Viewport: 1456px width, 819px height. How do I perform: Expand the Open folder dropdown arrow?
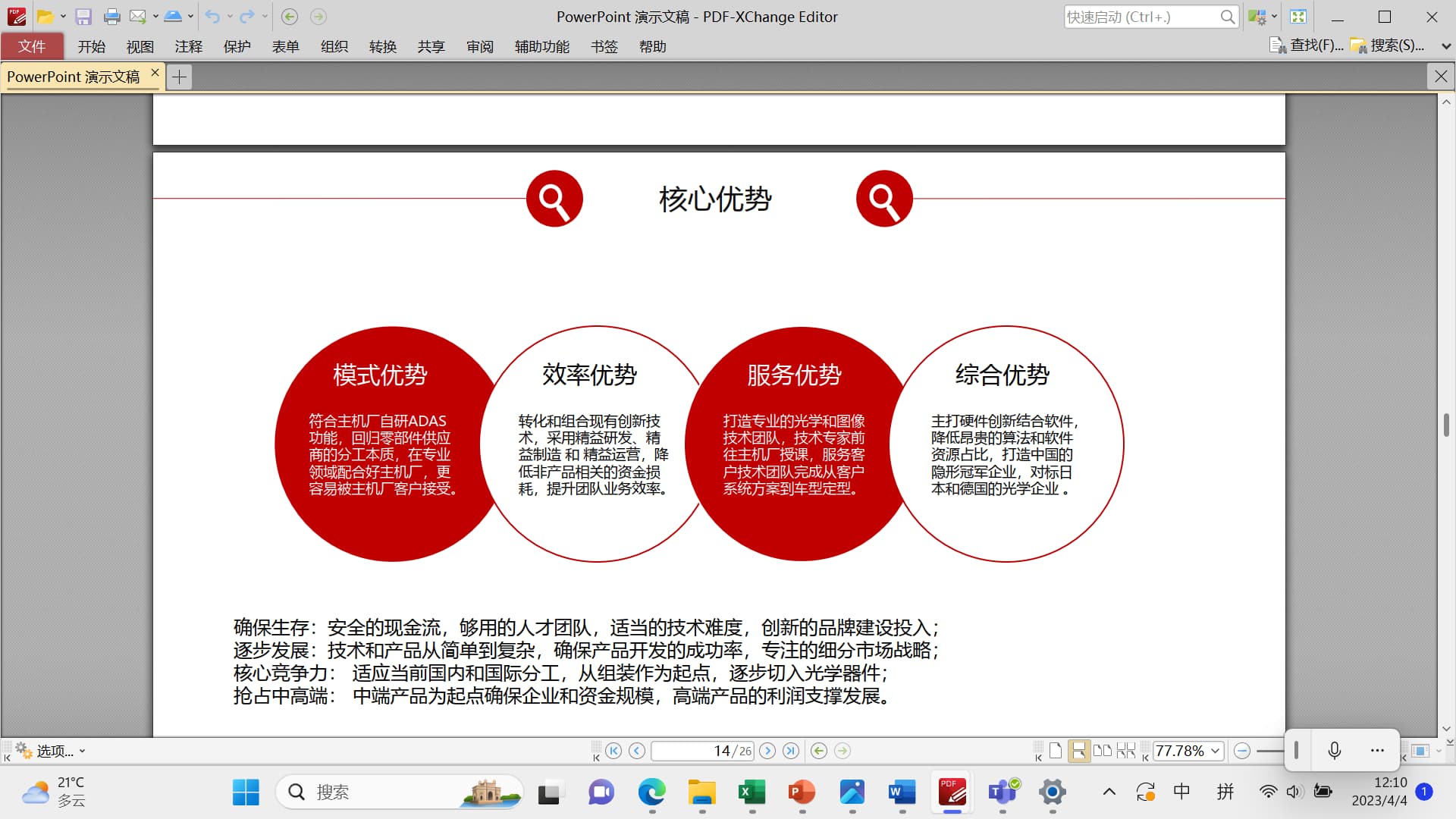coord(63,17)
